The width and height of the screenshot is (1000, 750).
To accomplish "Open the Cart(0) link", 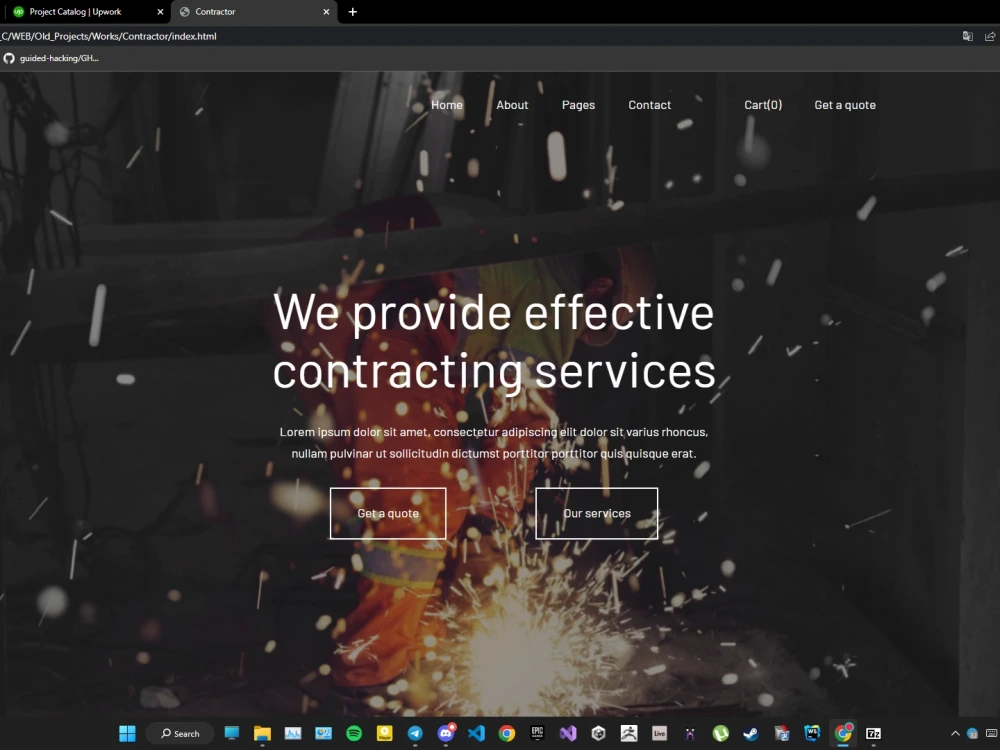I will point(763,105).
